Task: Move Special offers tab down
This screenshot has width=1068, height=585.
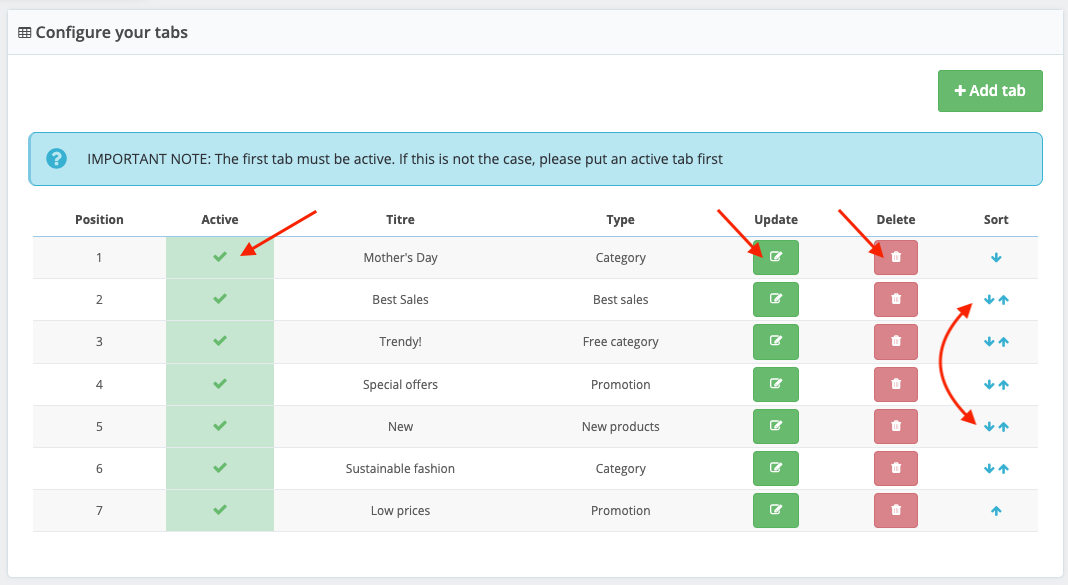Action: [989, 385]
